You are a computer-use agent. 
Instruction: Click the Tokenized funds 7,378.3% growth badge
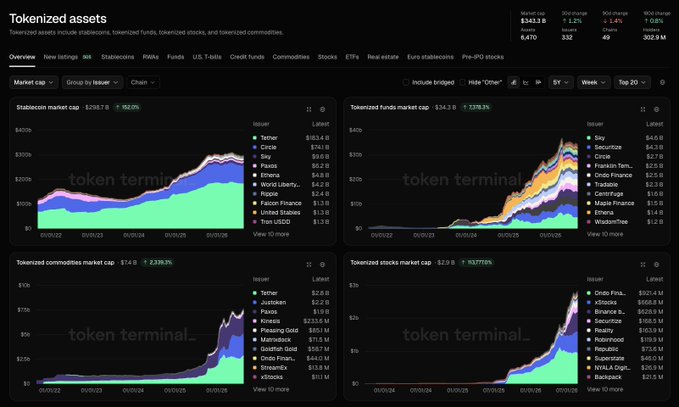[475, 107]
